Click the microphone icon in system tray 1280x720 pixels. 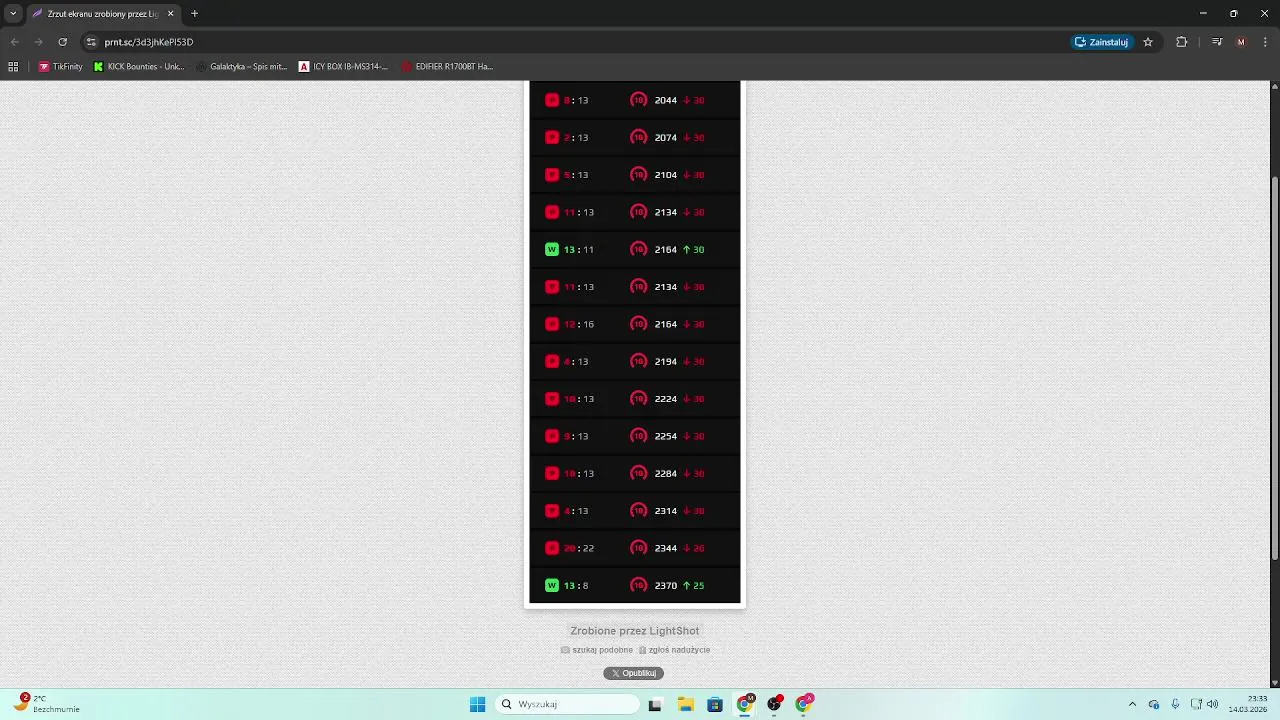(1175, 704)
